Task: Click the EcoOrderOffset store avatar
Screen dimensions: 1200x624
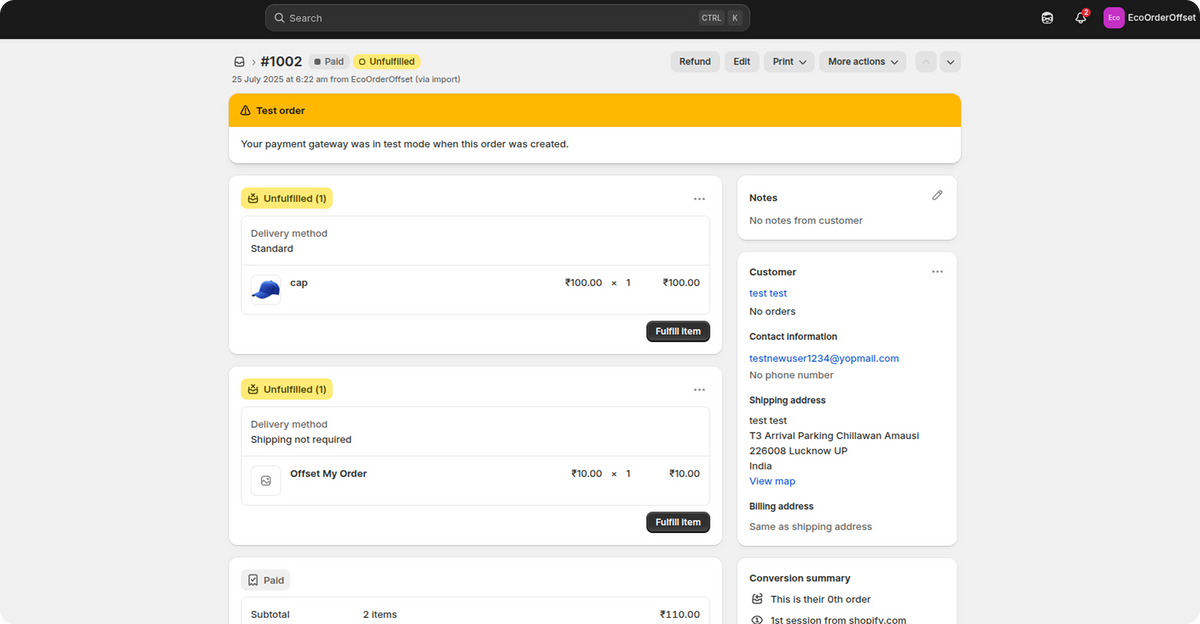Action: [1113, 18]
